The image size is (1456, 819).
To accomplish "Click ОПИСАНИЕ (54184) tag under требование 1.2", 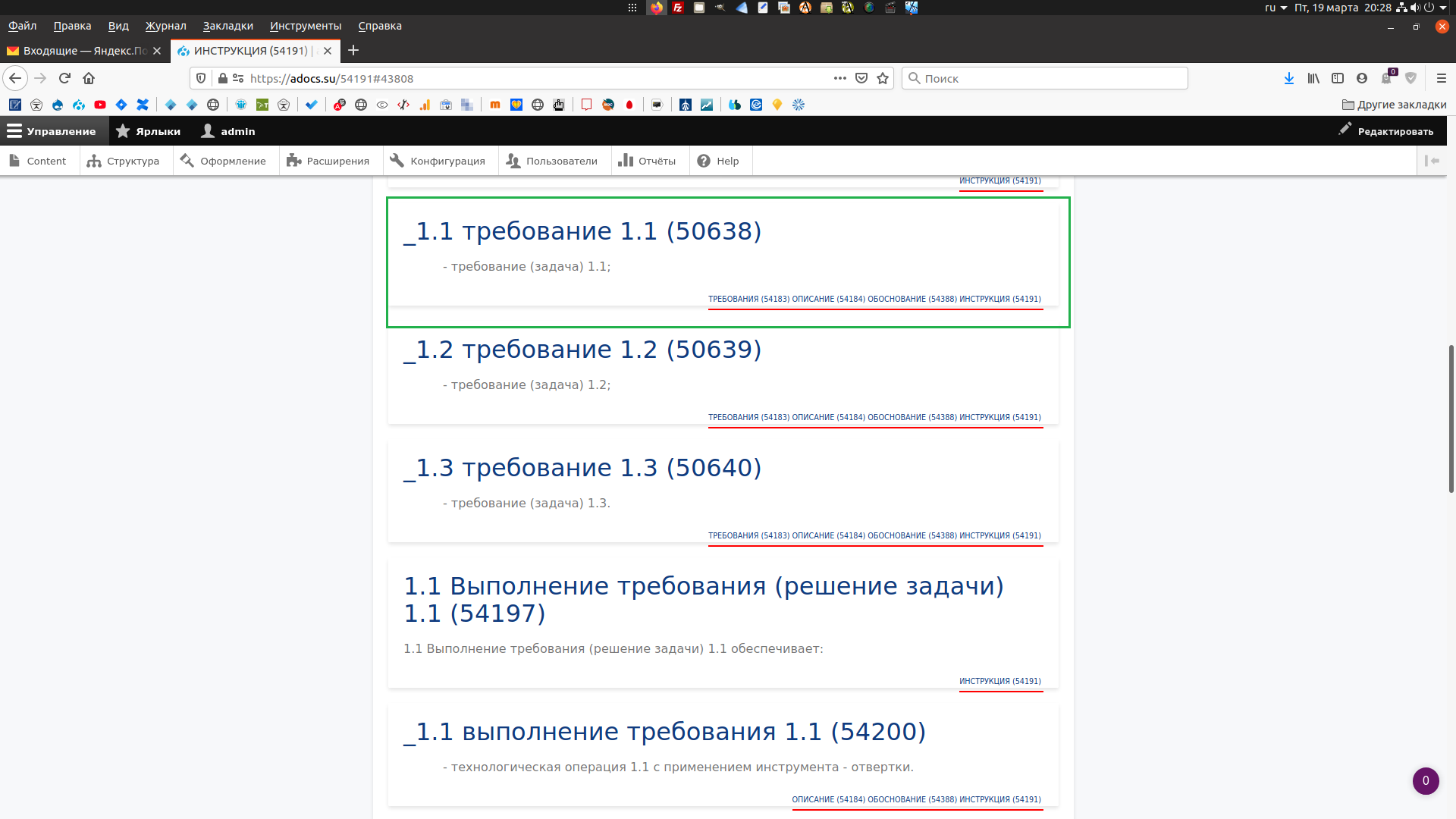I will pyautogui.click(x=828, y=417).
